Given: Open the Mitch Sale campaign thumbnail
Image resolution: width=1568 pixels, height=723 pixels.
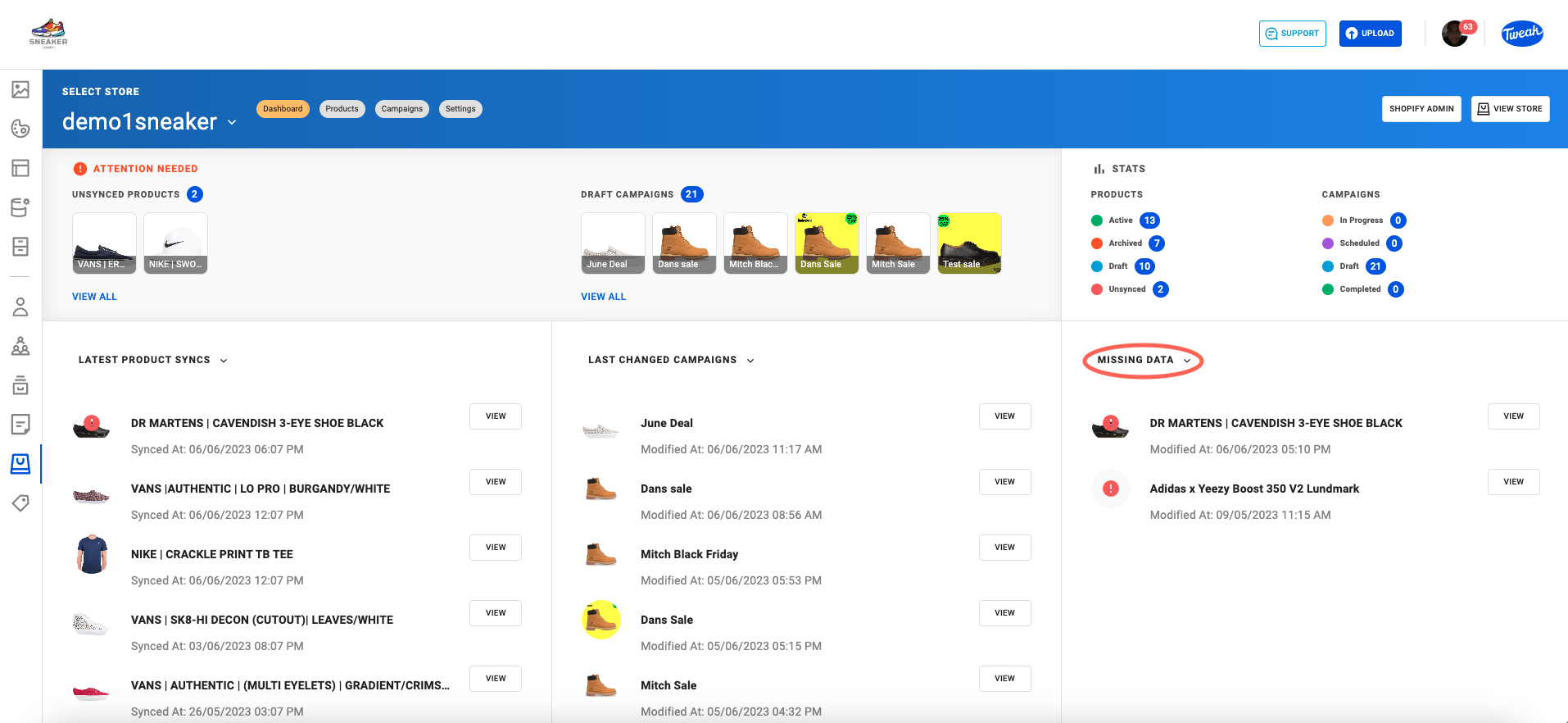Looking at the screenshot, I should coord(898,243).
